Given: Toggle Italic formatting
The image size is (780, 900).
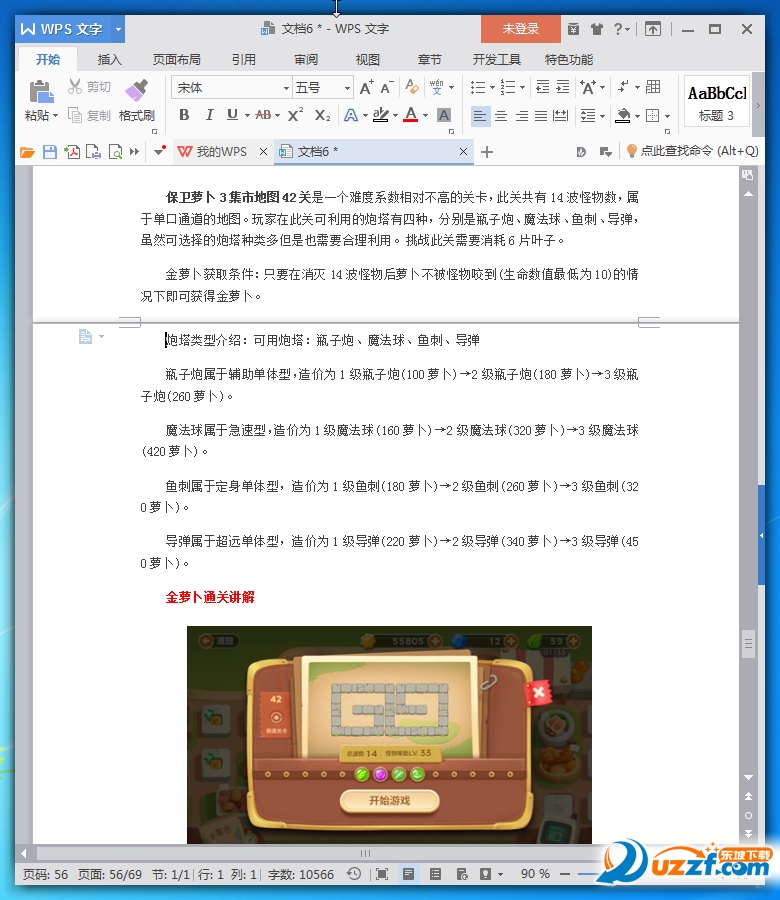Looking at the screenshot, I should [x=209, y=115].
